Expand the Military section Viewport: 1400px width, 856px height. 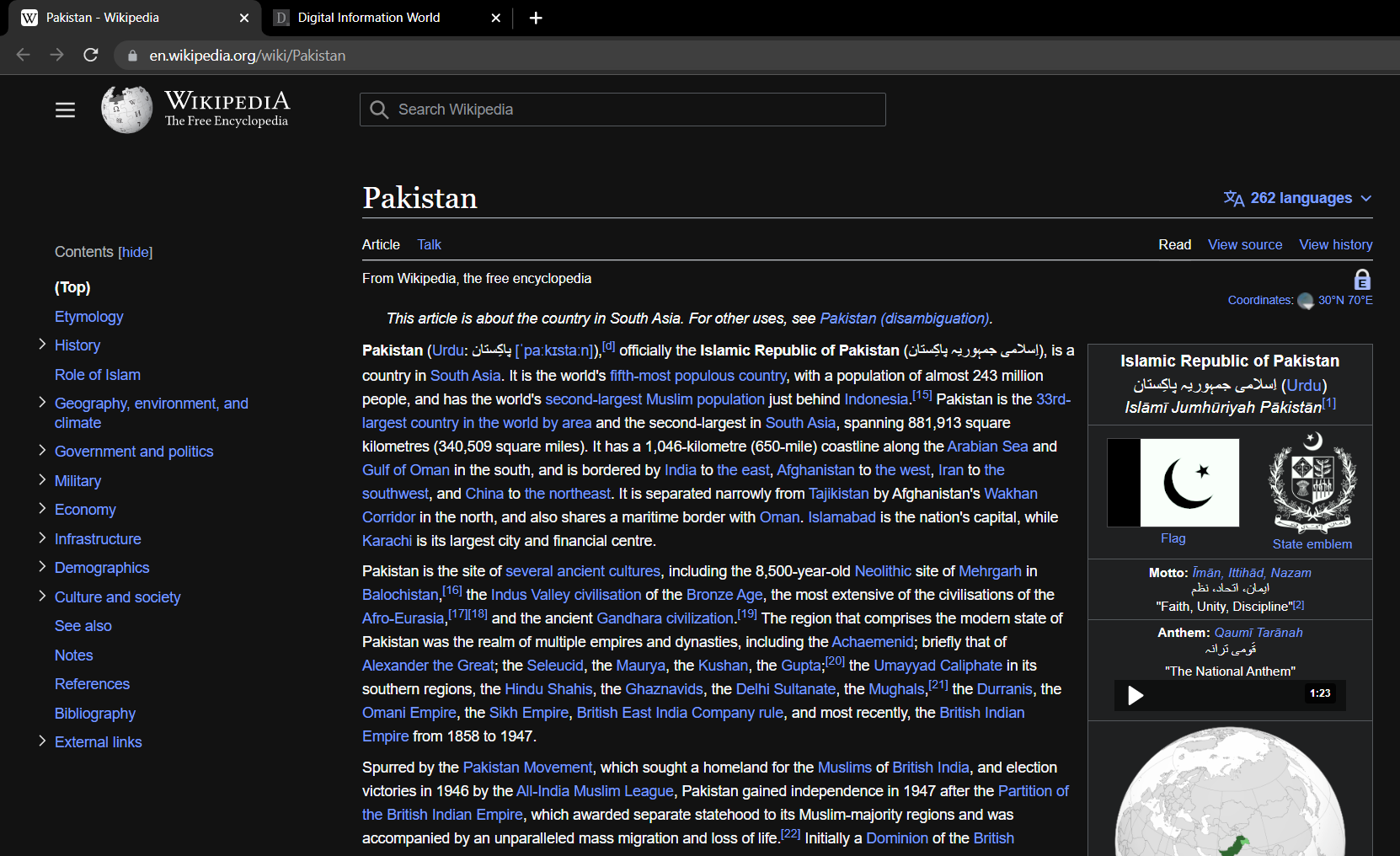[42, 479]
